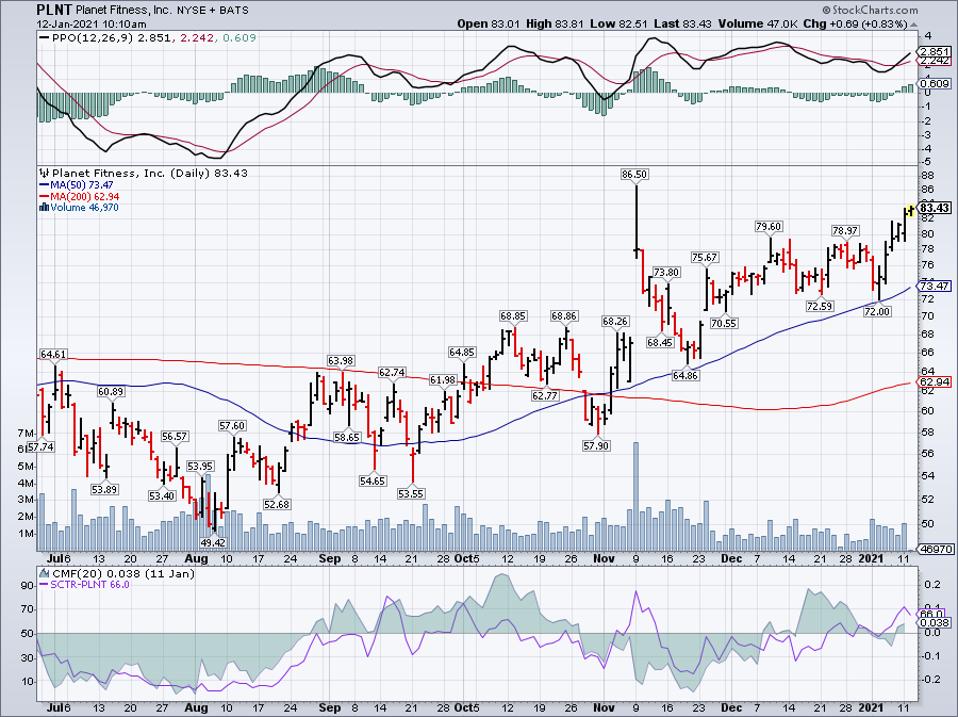958x717 pixels.
Task: Click the 53.55 low price label
Action: pos(411,494)
